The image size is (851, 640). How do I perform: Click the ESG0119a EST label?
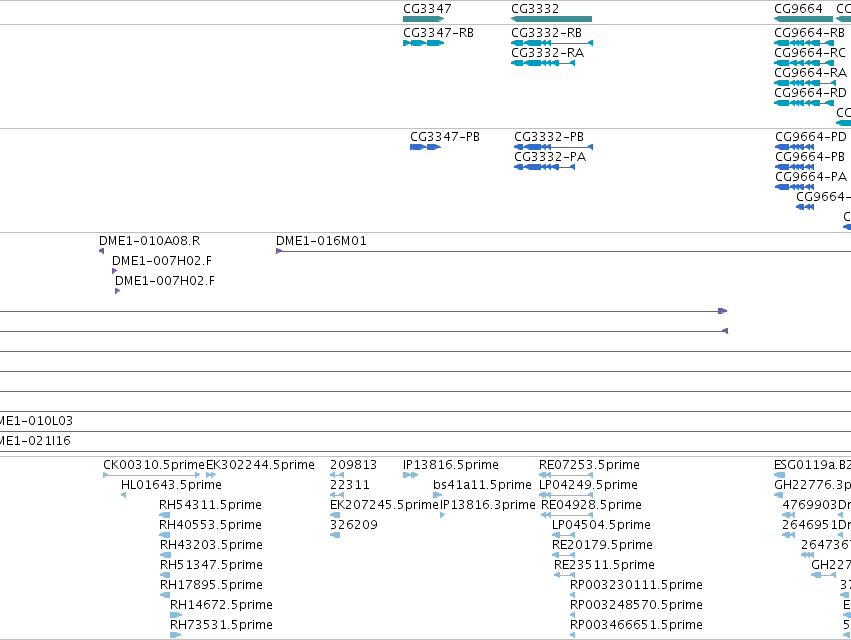[x=812, y=465]
